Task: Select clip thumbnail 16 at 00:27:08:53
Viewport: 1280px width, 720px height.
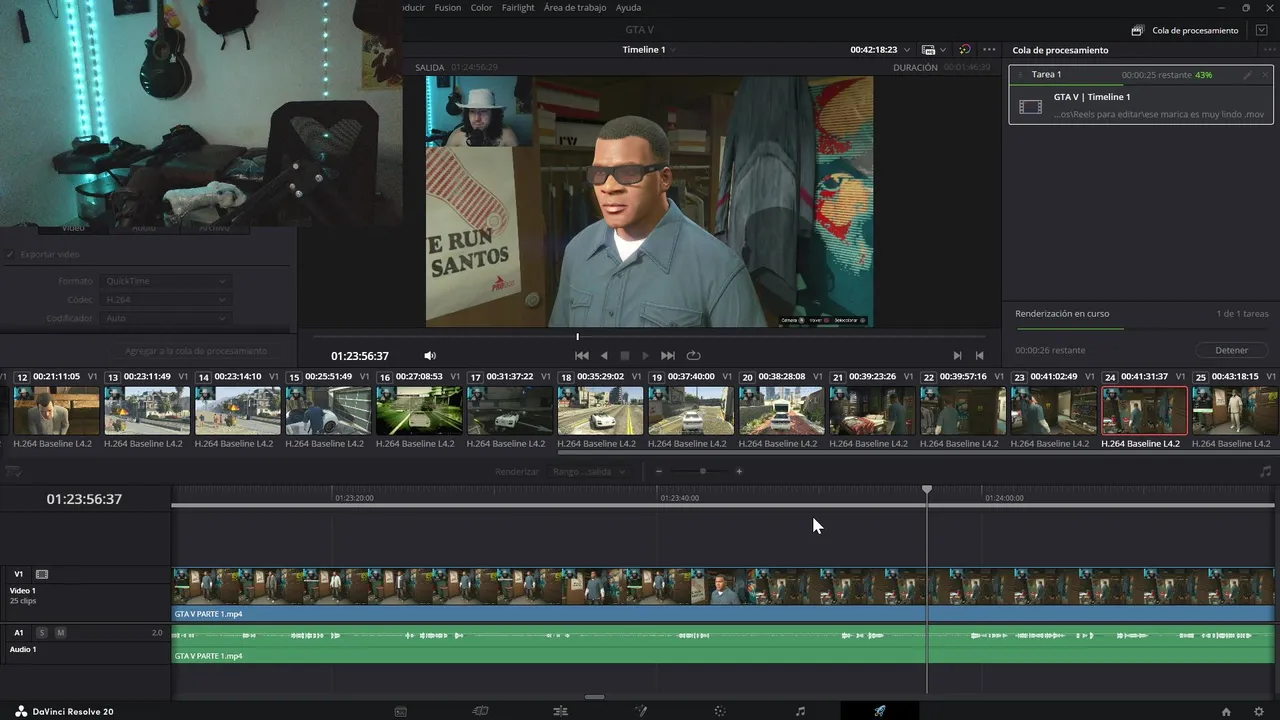Action: pos(419,410)
